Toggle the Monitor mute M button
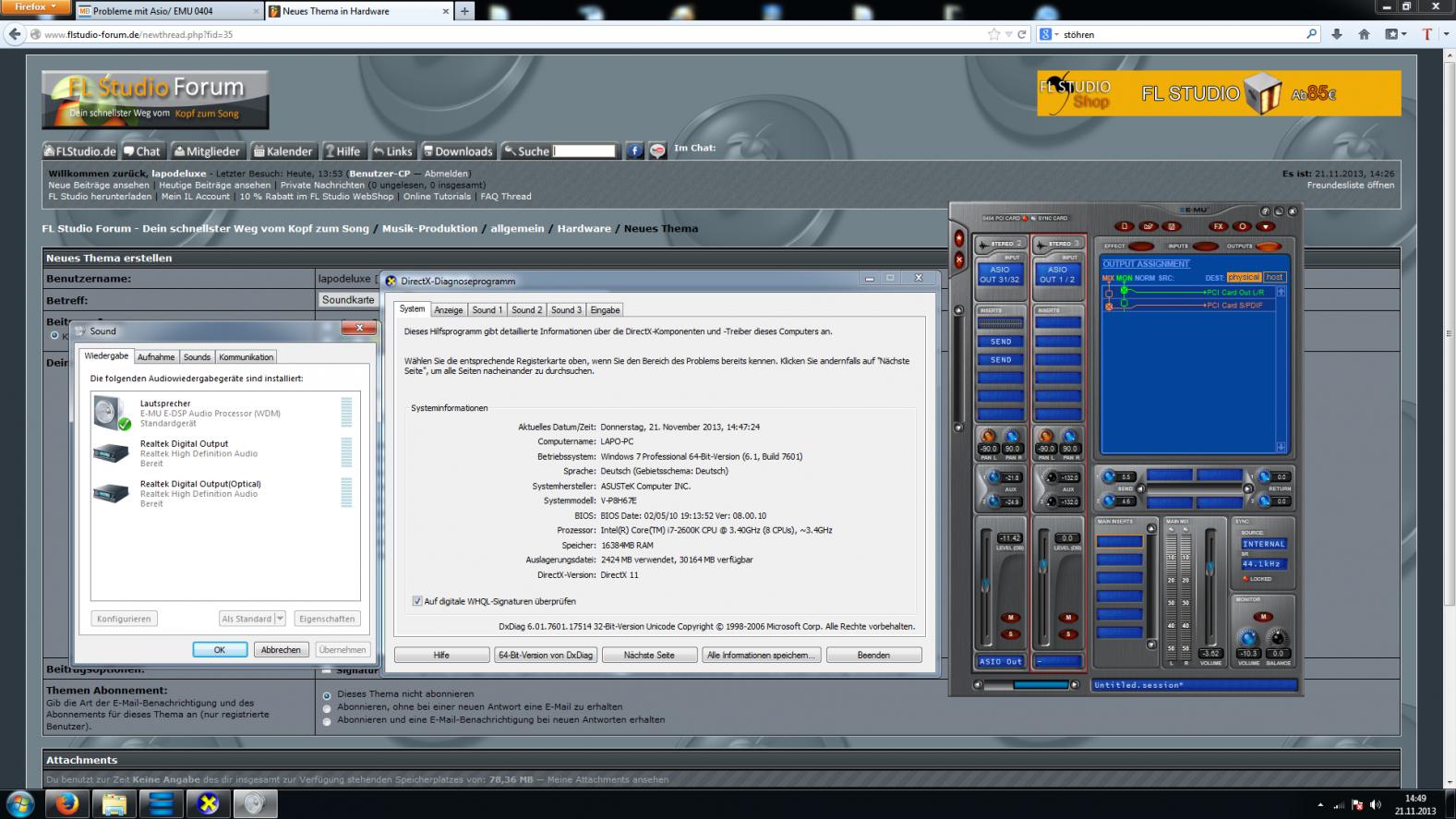Screen dimensions: 1456x819 point(1263,617)
